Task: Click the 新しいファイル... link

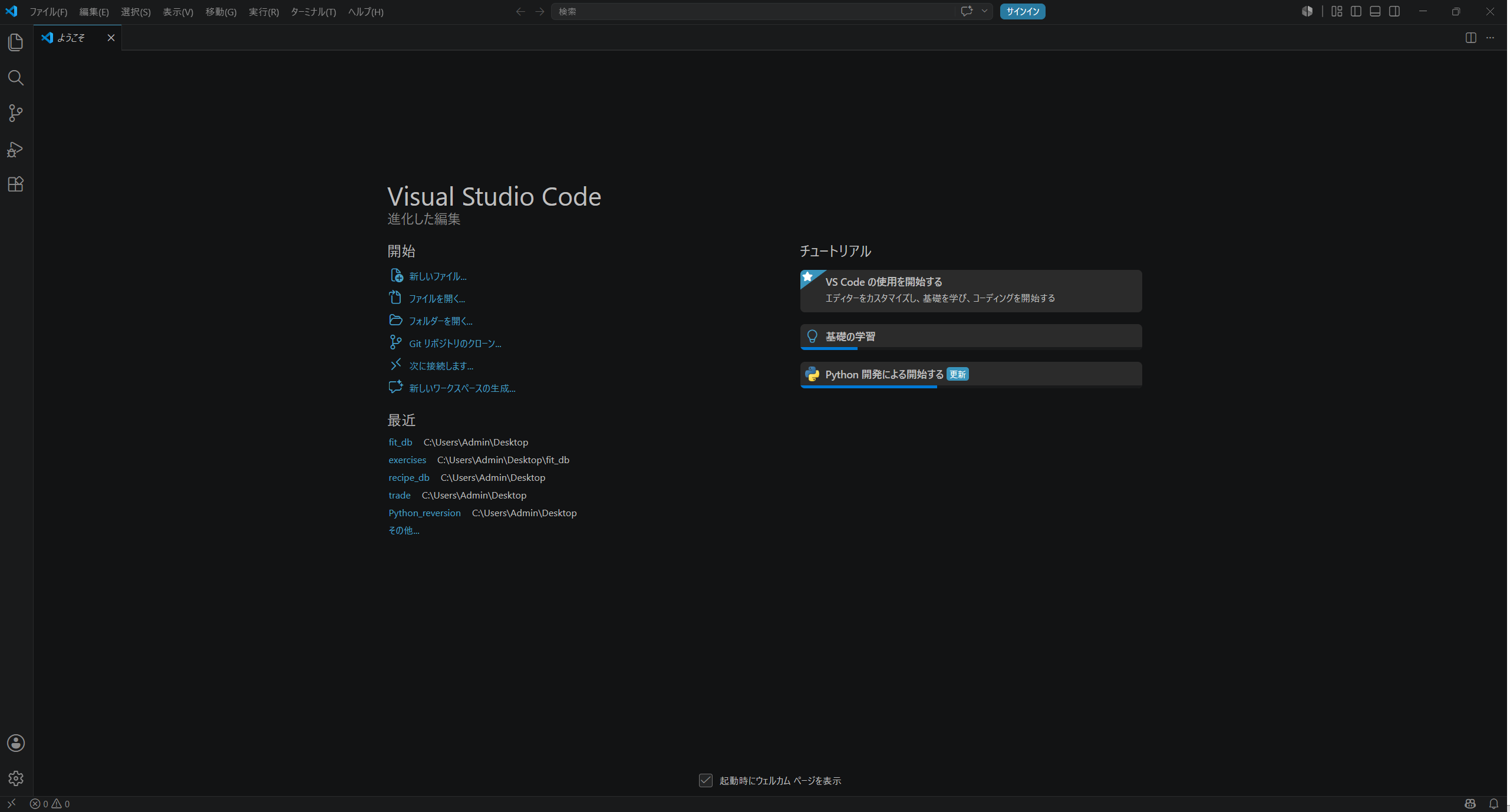Action: (438, 276)
